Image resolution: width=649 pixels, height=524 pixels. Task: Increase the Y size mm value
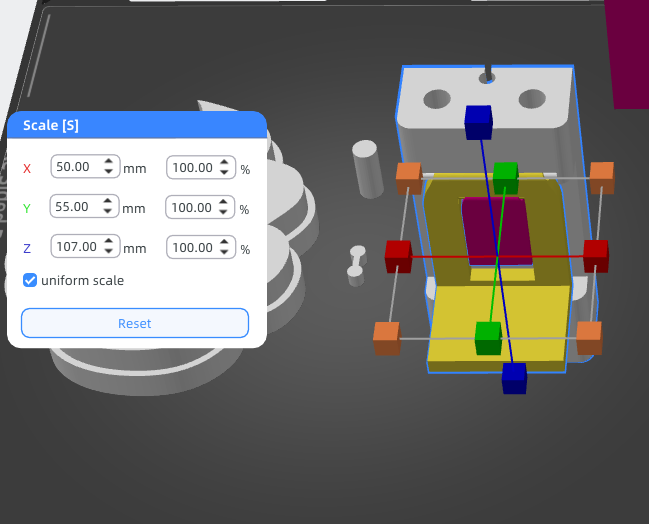(108, 201)
